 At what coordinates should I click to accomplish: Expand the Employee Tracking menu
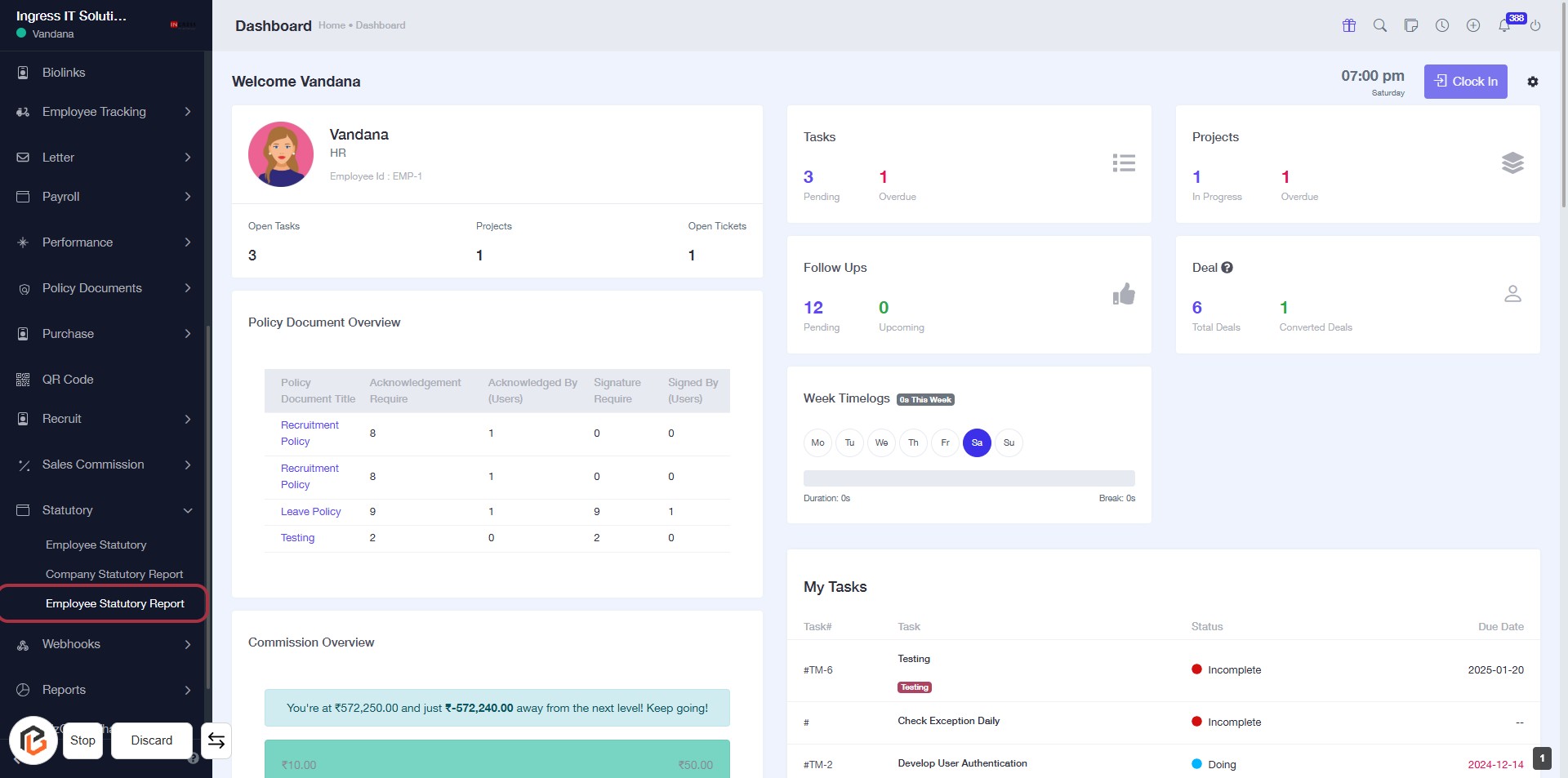point(105,112)
